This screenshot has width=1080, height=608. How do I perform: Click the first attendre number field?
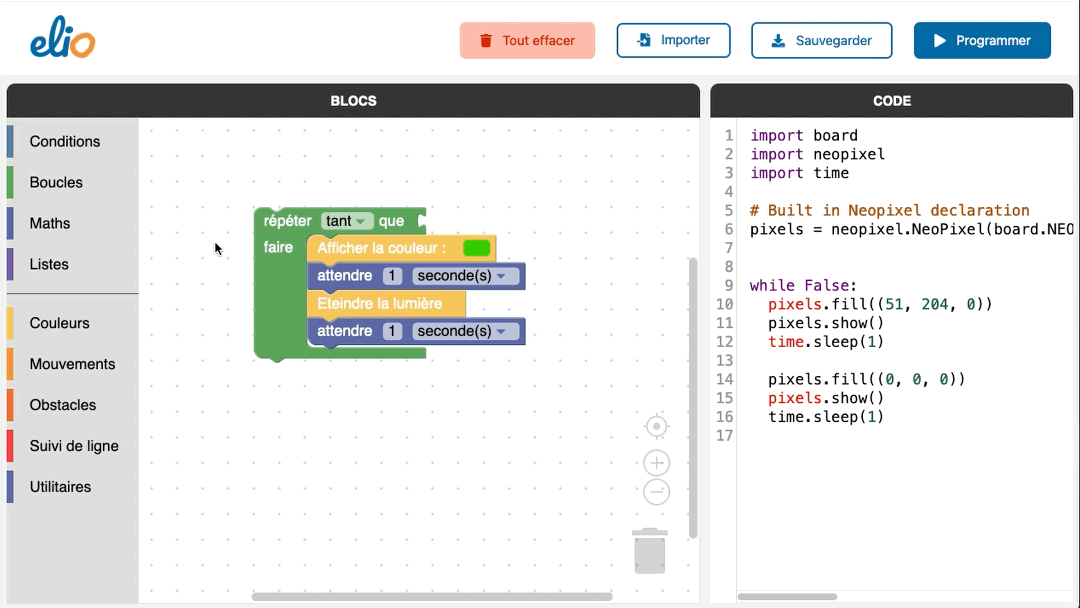393,276
